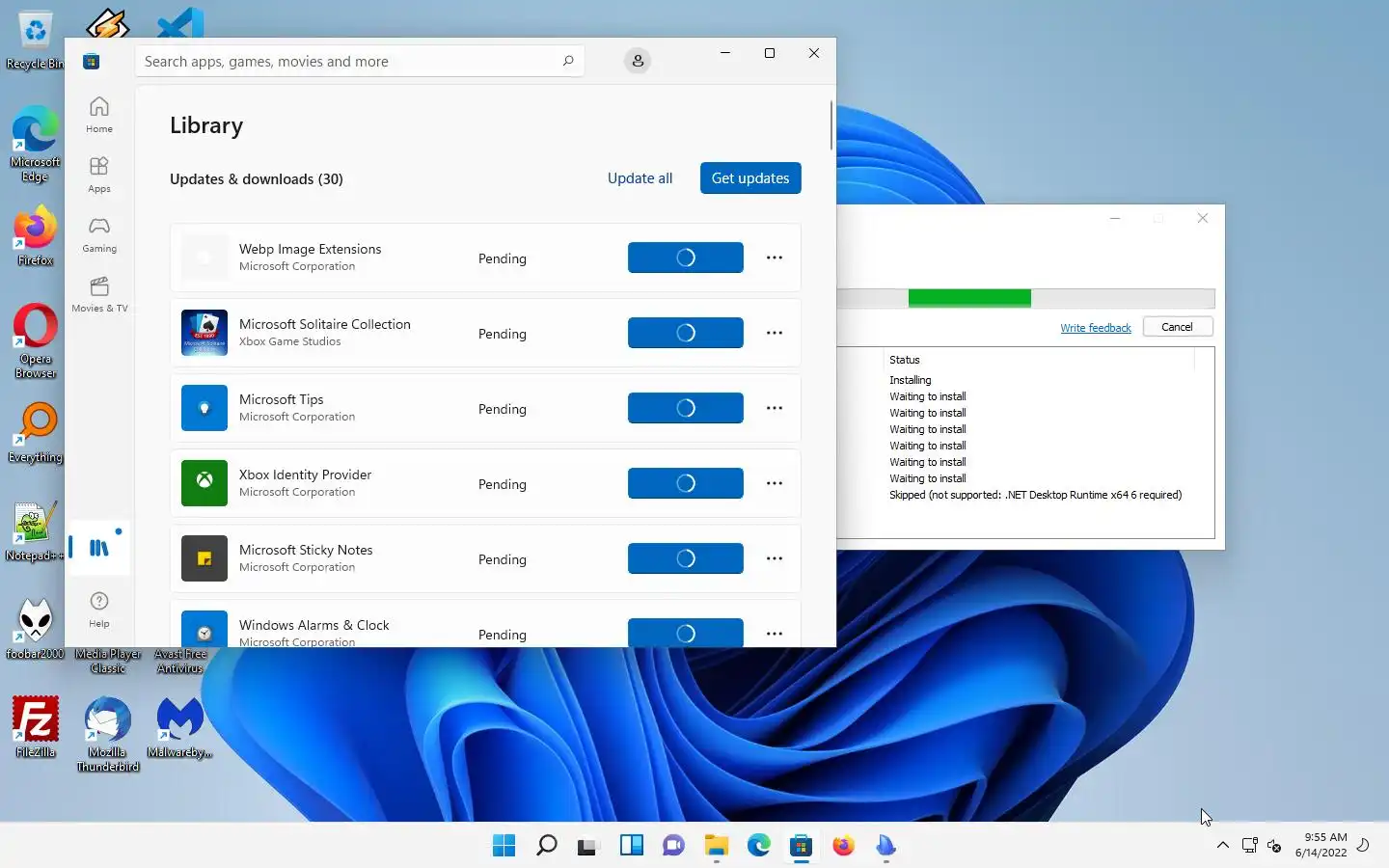Click the Status column header in installer
Screen dimensions: 1389x868
(x=905, y=360)
